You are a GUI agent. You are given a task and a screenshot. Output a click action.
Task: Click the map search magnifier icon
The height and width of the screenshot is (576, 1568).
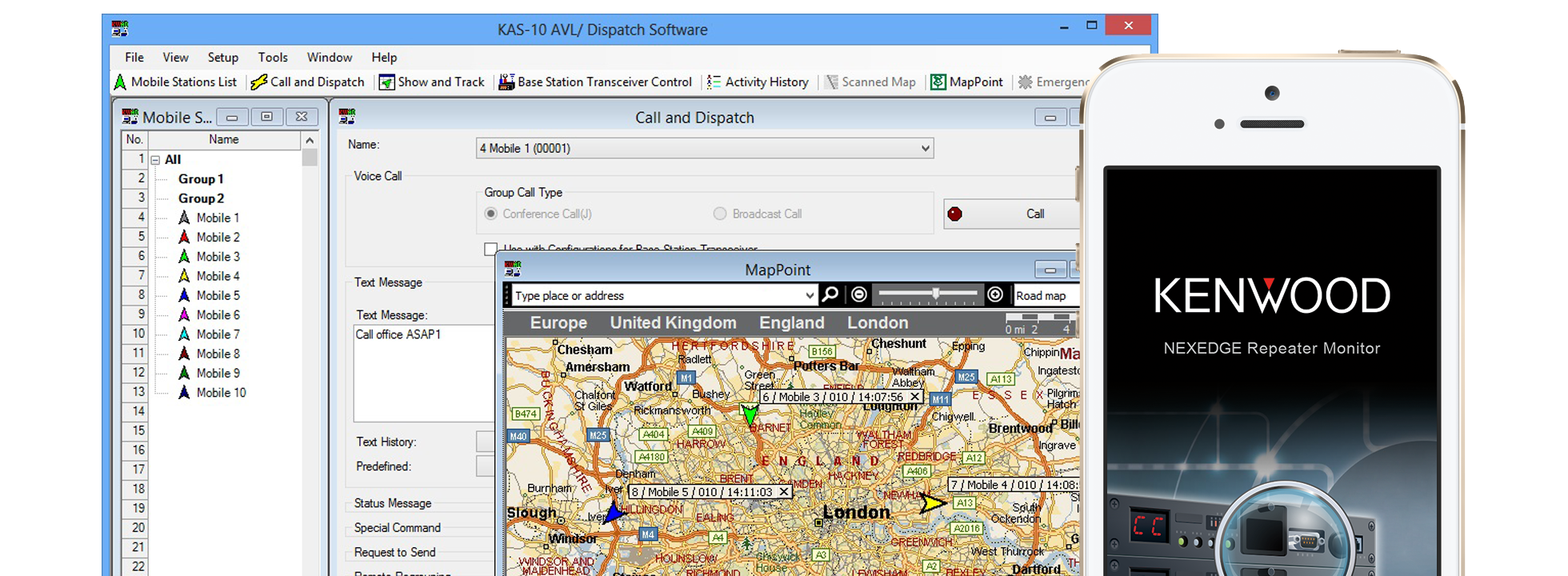click(x=830, y=295)
